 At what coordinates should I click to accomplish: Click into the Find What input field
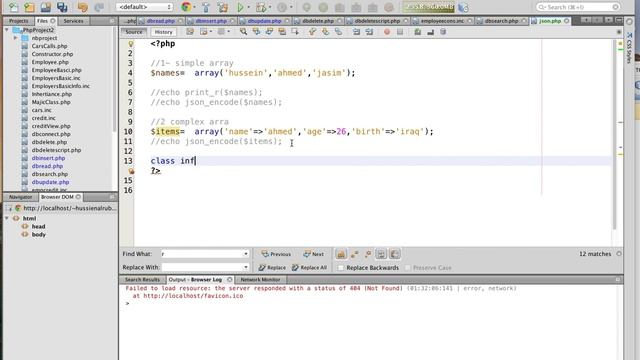[x=202, y=254]
